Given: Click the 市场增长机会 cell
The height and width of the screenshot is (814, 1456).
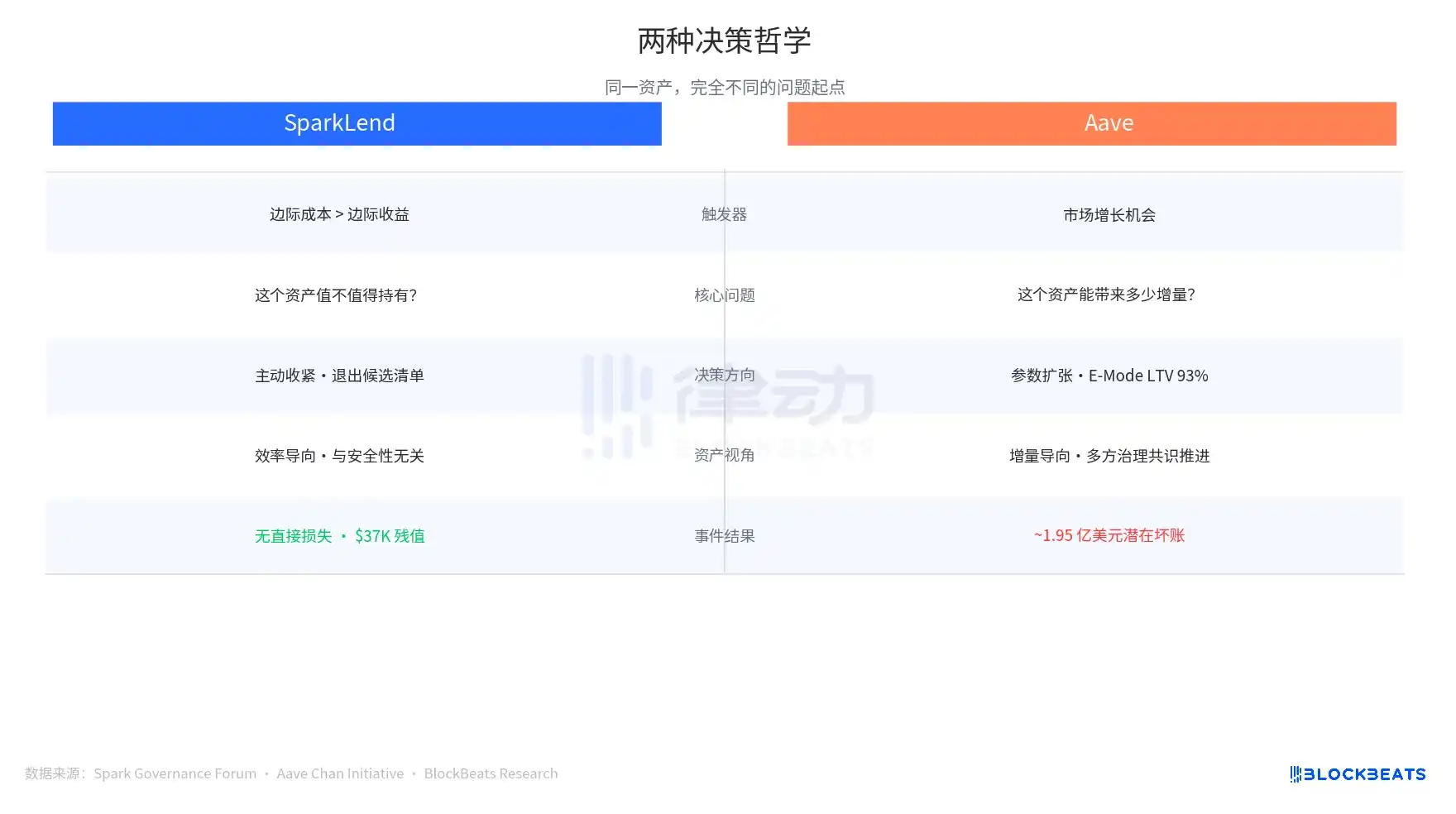Looking at the screenshot, I should [x=1109, y=215].
